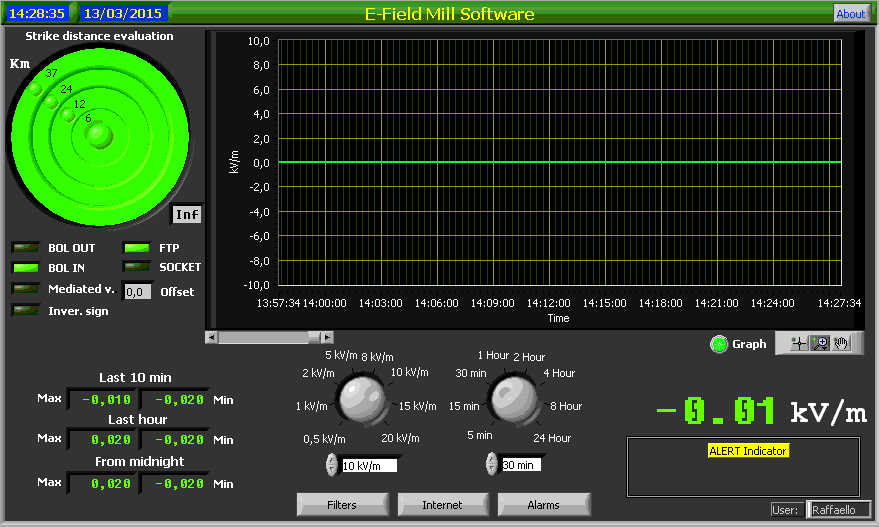Click the 14:28:35 clock display
This screenshot has width=879, height=527.
pyautogui.click(x=37, y=13)
